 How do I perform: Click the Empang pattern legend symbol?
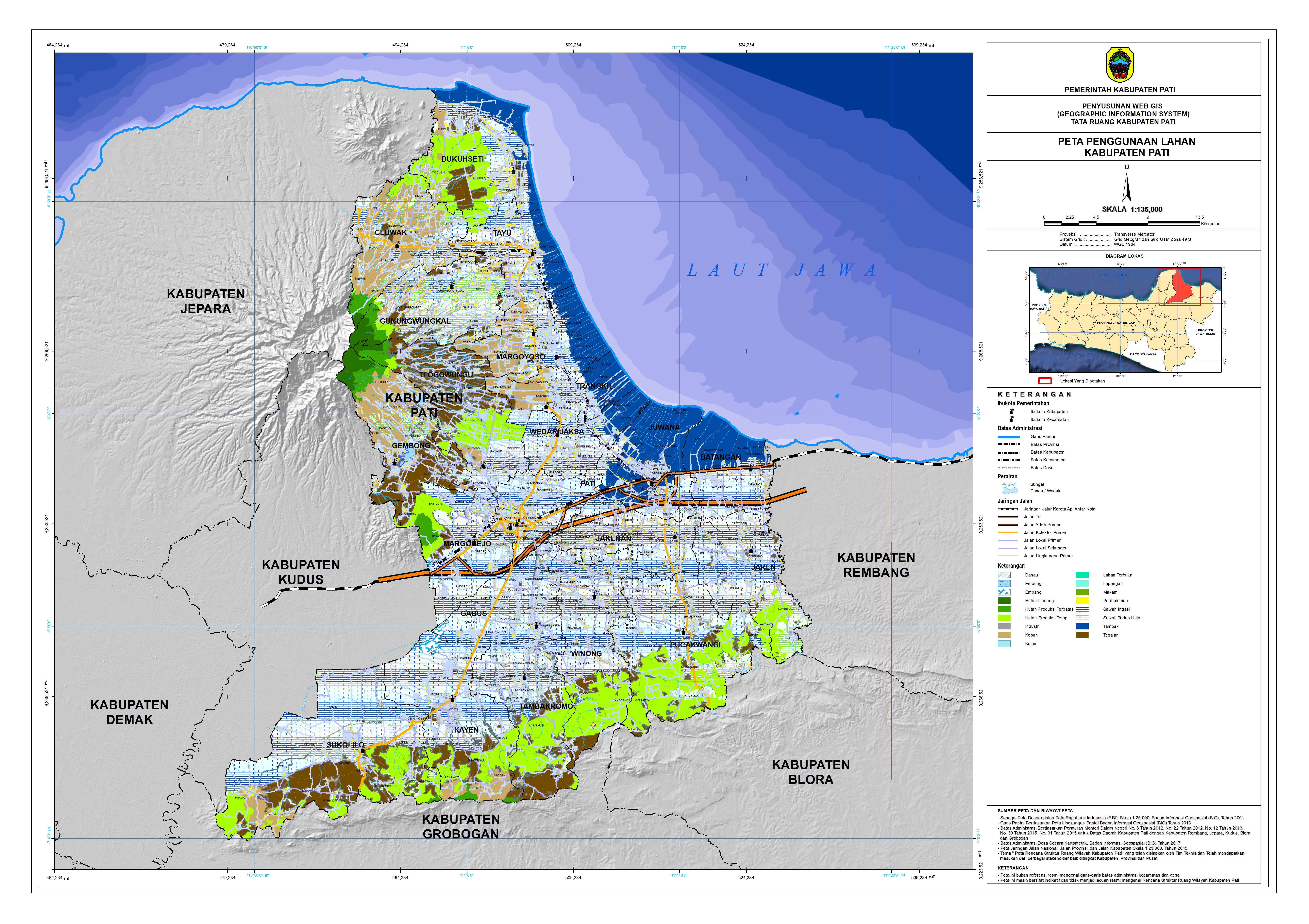point(1004,592)
